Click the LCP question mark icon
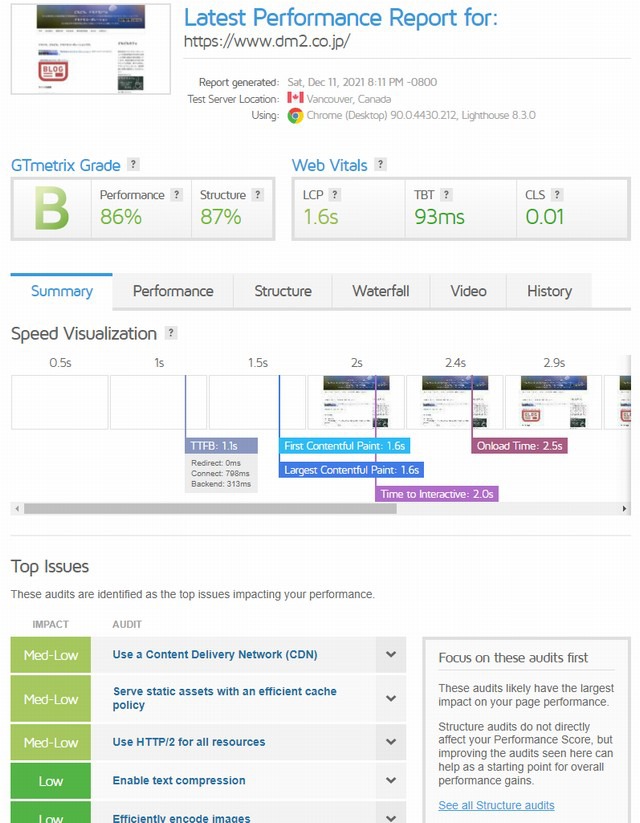This screenshot has height=823, width=640. click(x=335, y=195)
